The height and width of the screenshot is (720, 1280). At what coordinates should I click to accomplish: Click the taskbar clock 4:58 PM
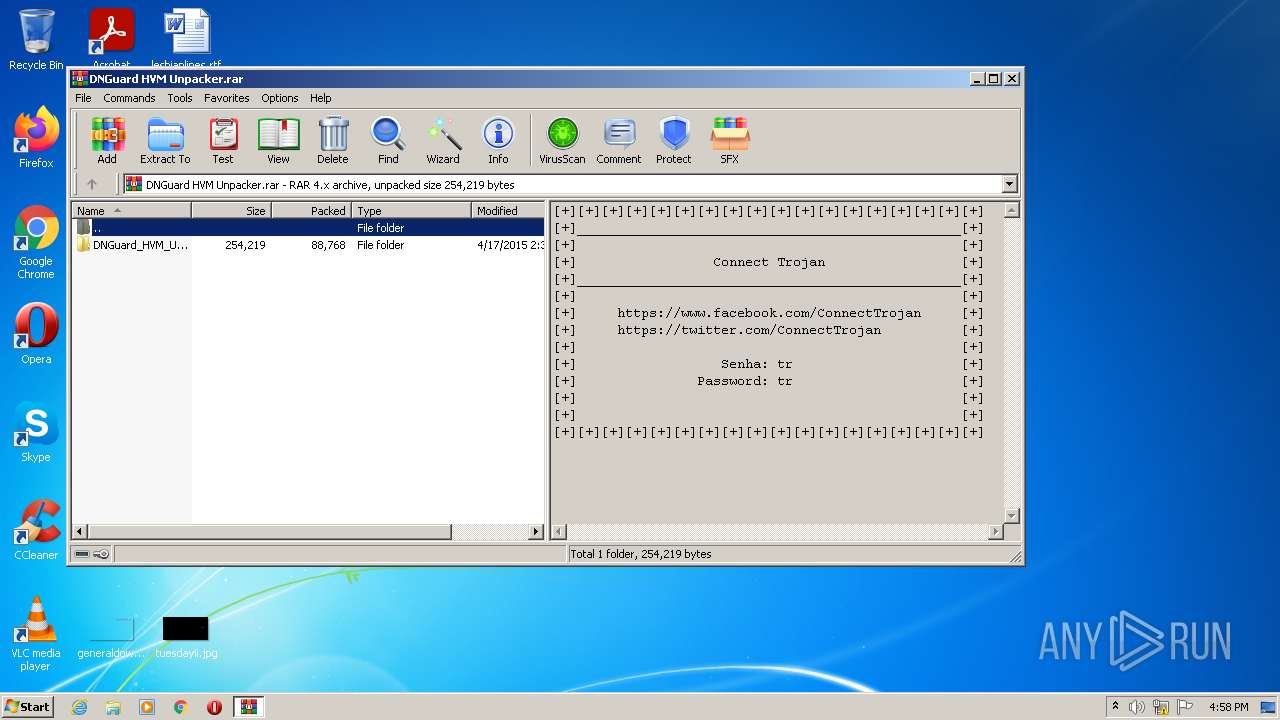1228,707
